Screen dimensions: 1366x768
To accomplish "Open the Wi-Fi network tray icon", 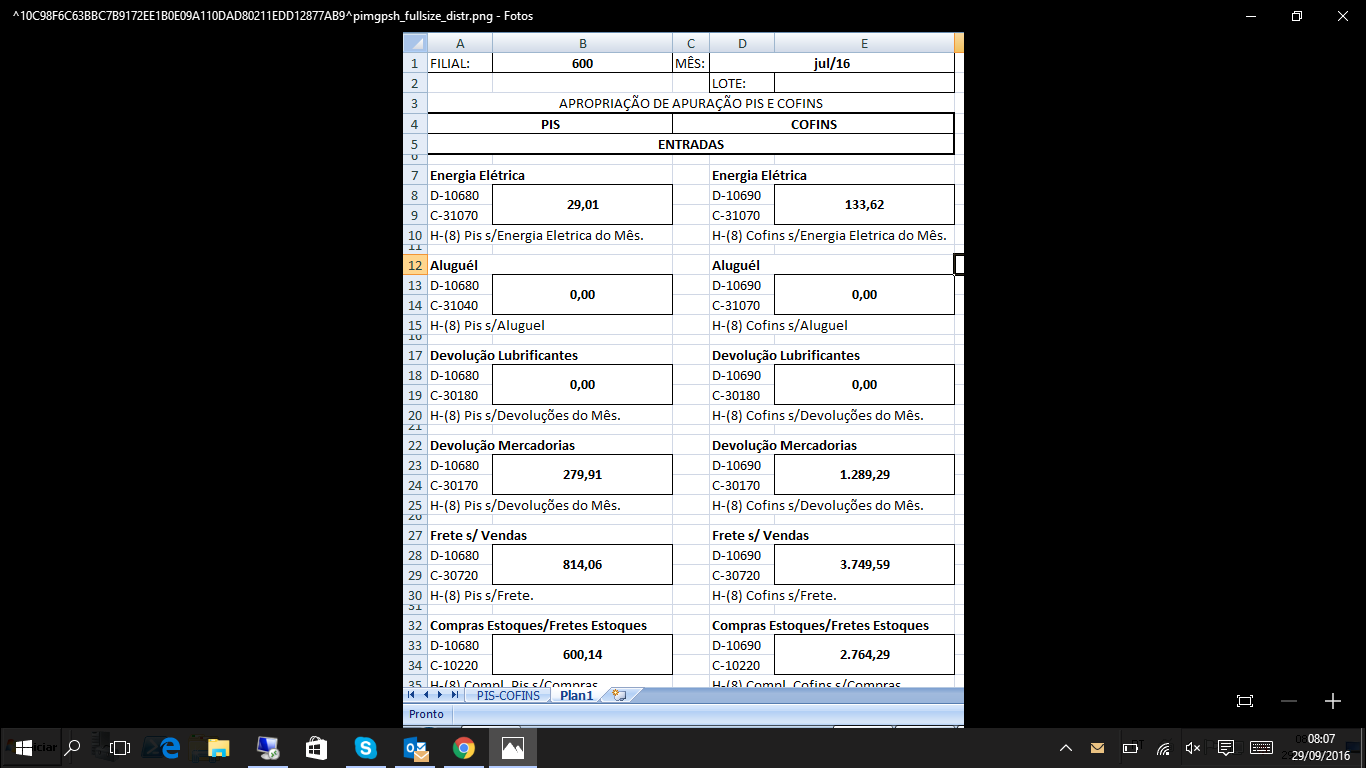I will (x=1163, y=748).
